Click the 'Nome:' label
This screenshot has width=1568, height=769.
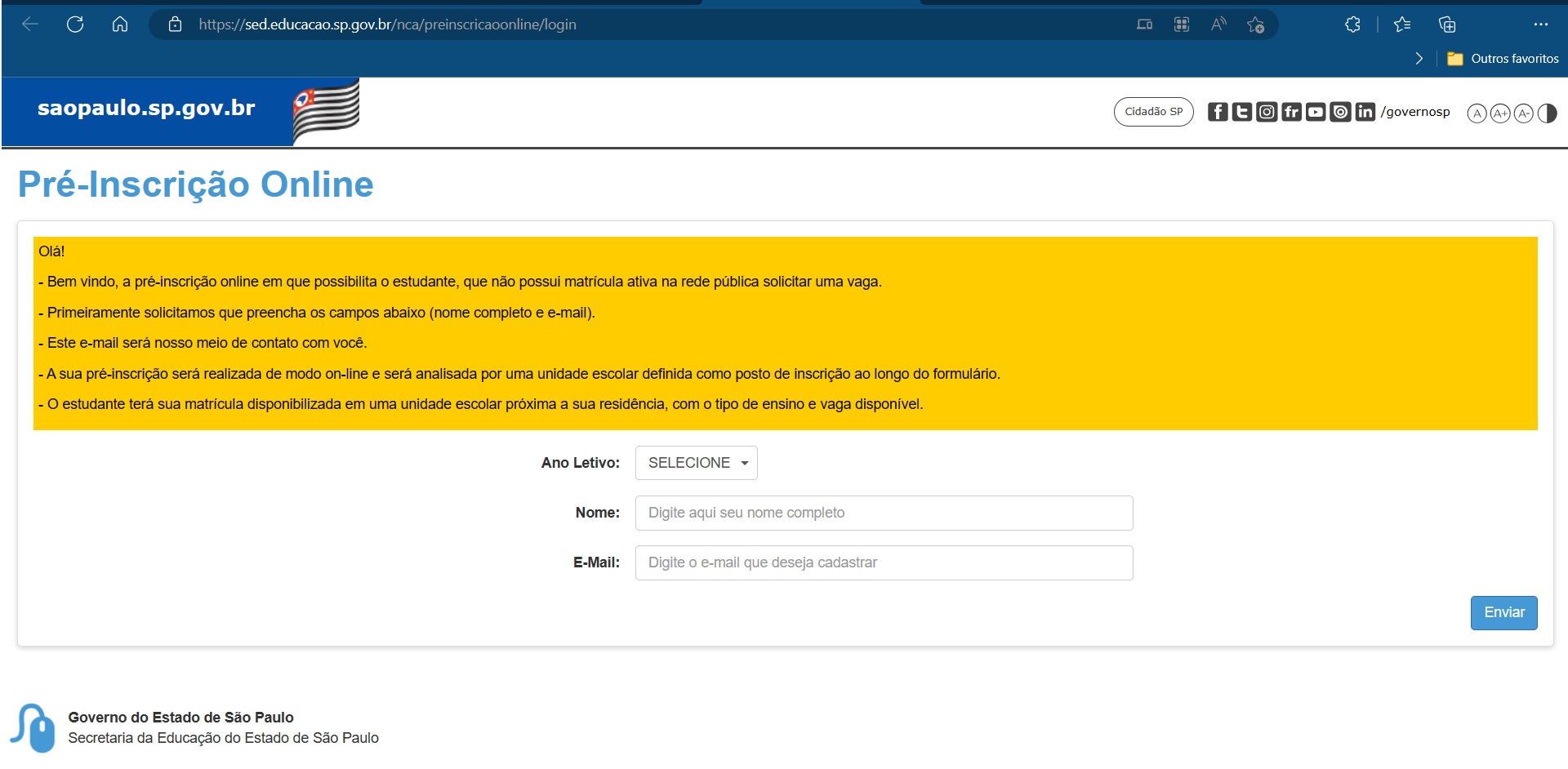click(598, 513)
